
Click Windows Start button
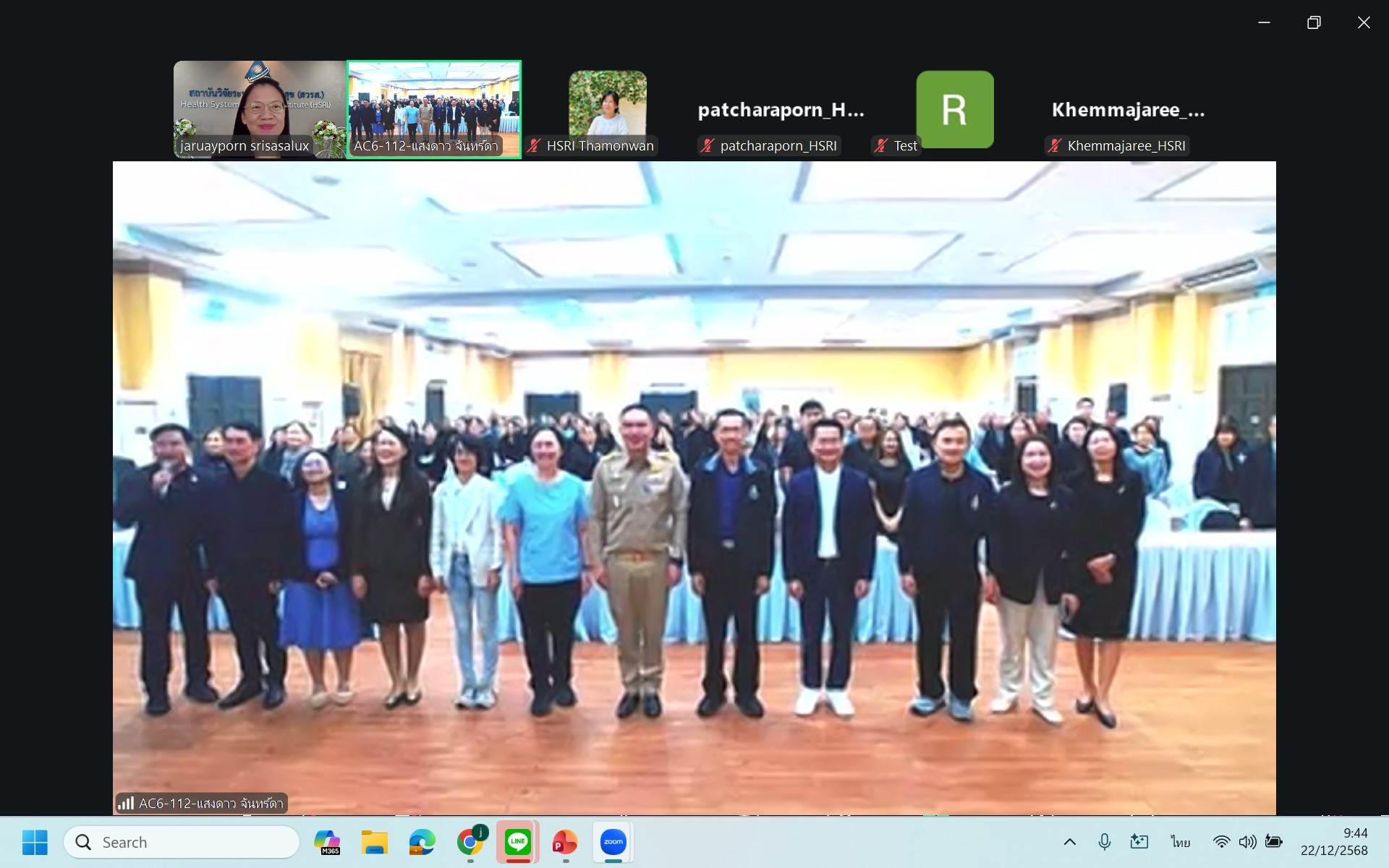click(35, 842)
